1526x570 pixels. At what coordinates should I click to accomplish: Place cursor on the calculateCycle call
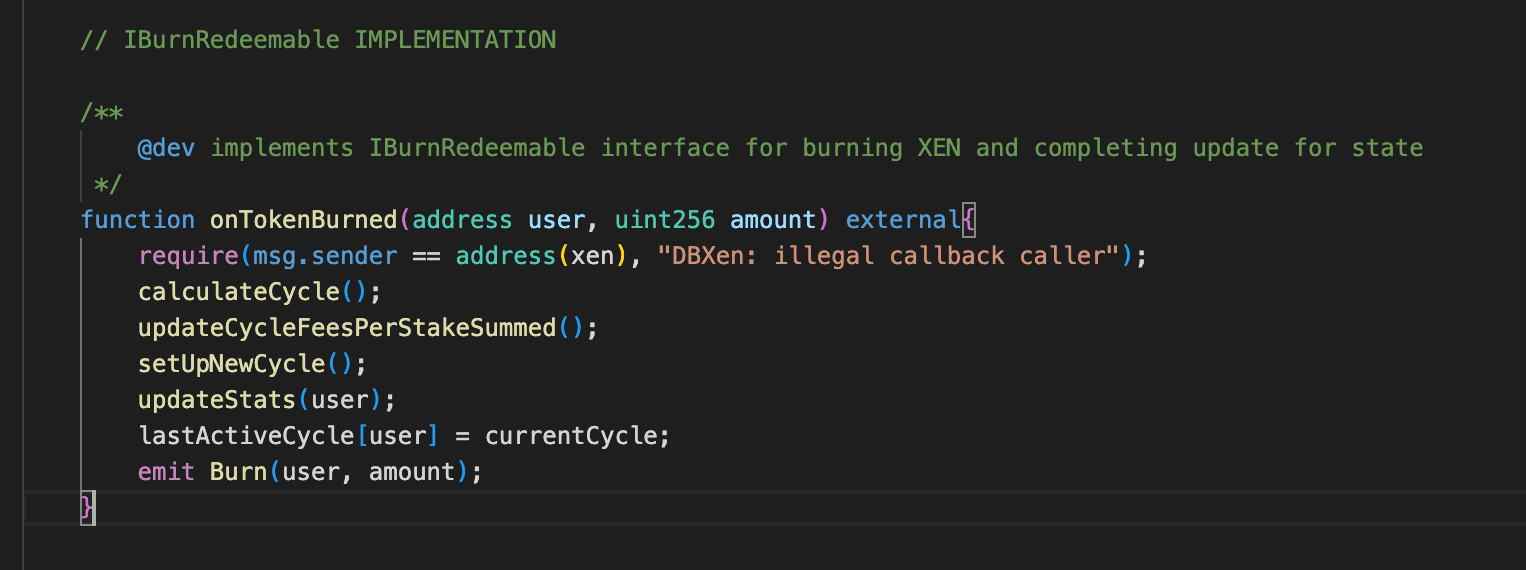click(238, 292)
